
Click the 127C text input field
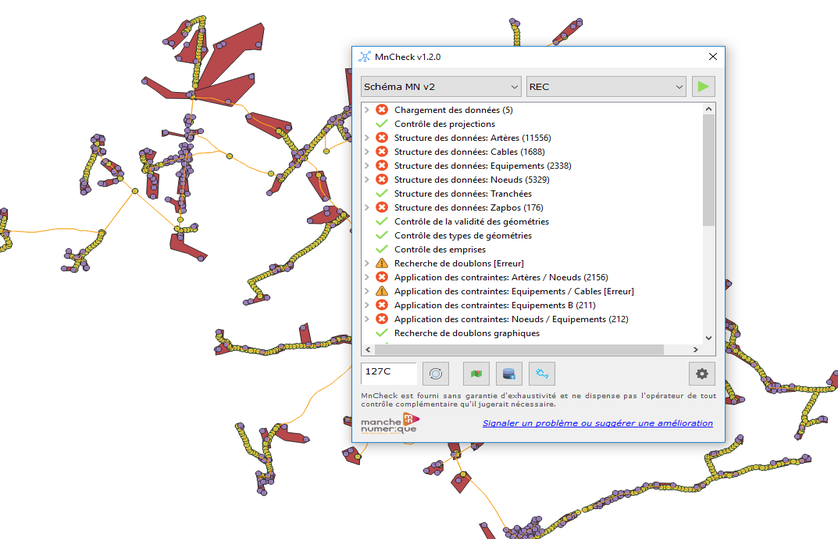click(x=388, y=372)
